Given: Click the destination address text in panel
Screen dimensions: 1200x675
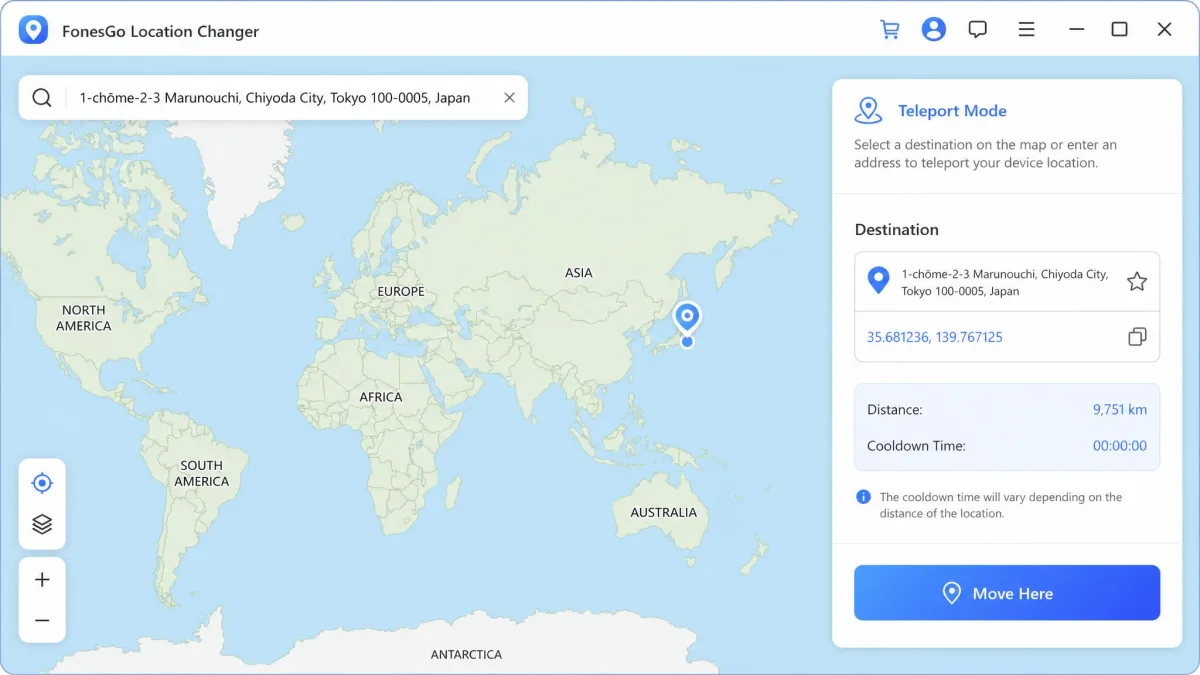Looking at the screenshot, I should (x=1004, y=282).
